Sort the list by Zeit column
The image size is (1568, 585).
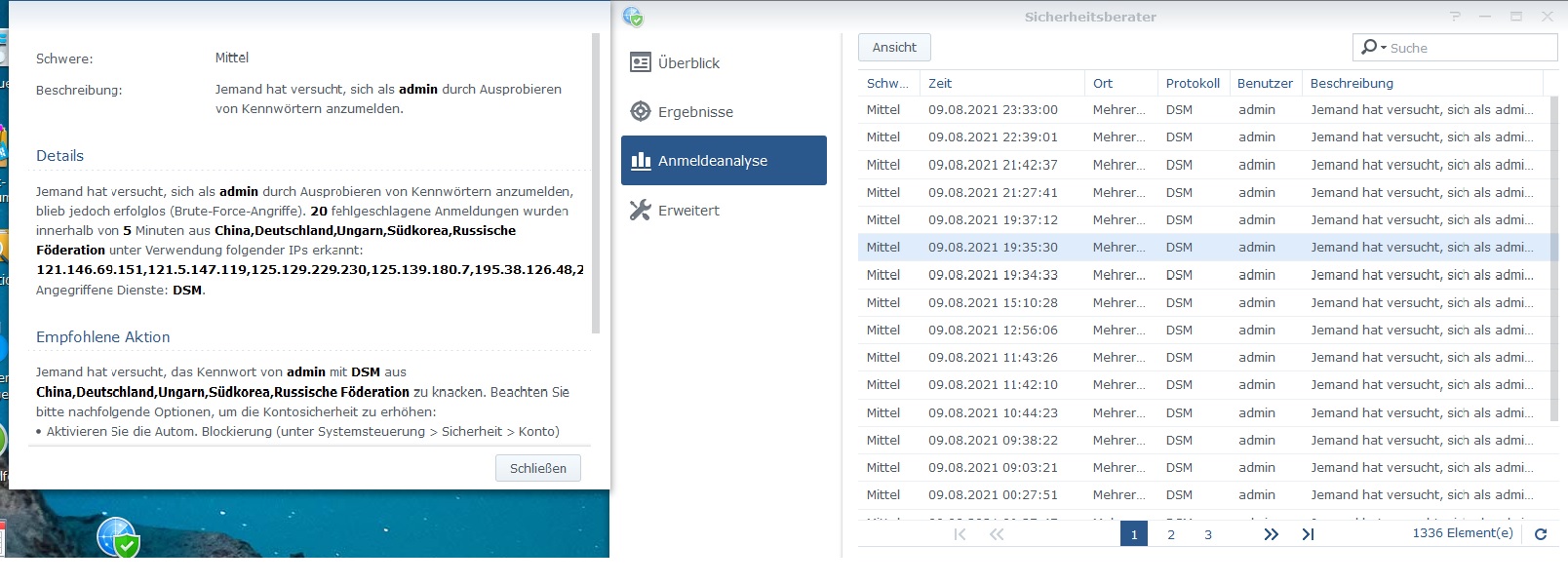coord(1002,84)
